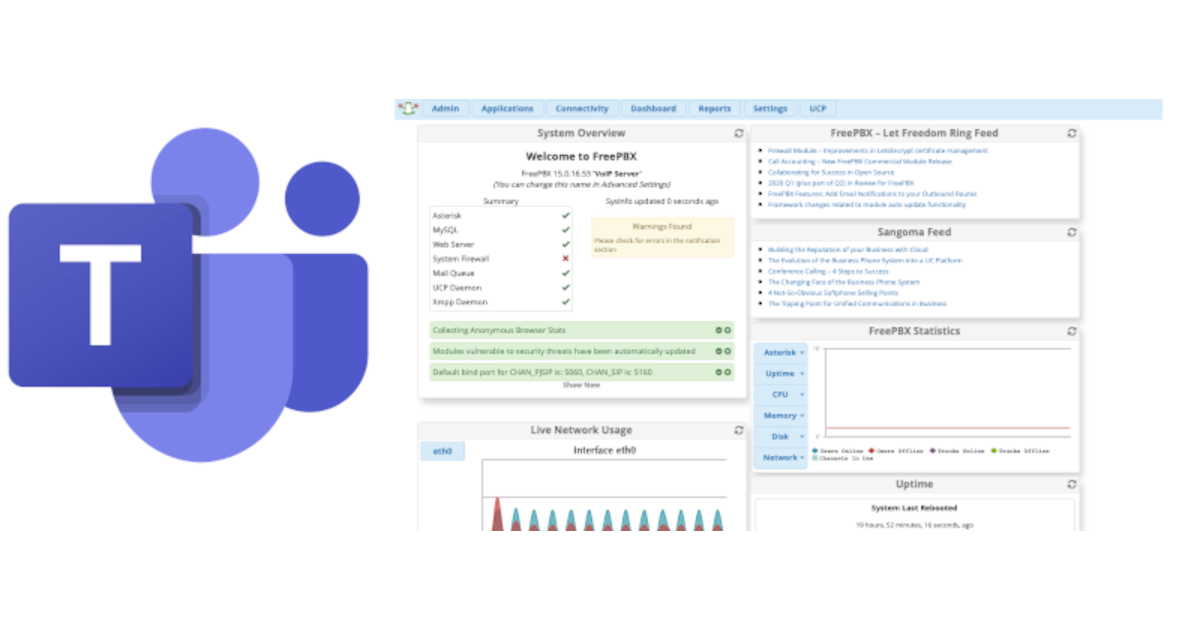Refresh the Uptime panel
Viewport: 1200px width, 630px height.
[x=1071, y=484]
